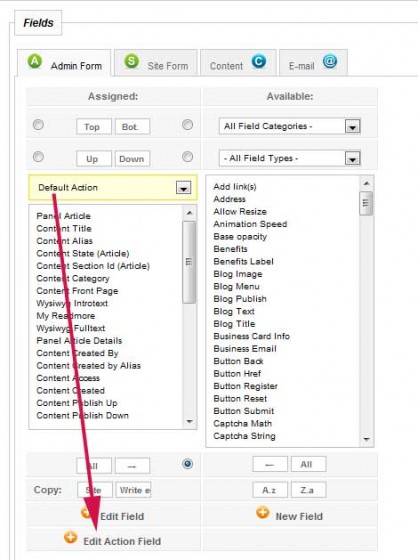Click the blue @ E-mail icon
Image resolution: width=418 pixels, height=560 pixels.
click(x=330, y=61)
